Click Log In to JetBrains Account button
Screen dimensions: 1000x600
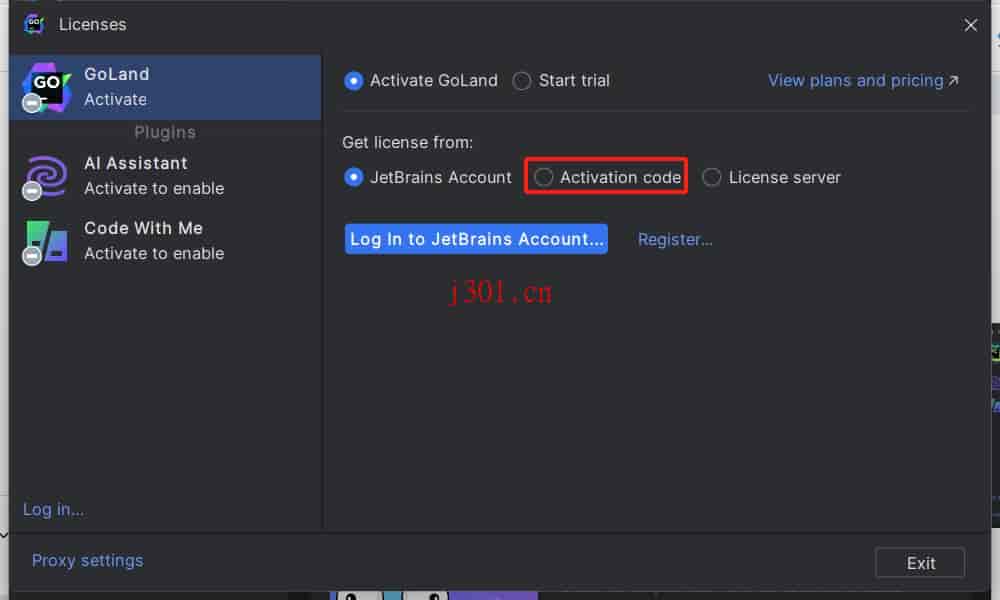click(476, 239)
